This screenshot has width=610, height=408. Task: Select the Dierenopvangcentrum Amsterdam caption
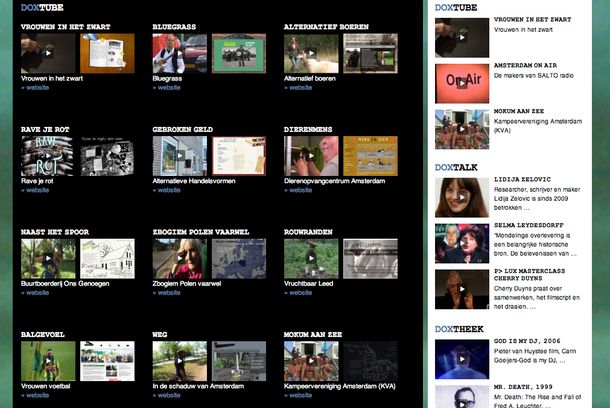click(335, 181)
